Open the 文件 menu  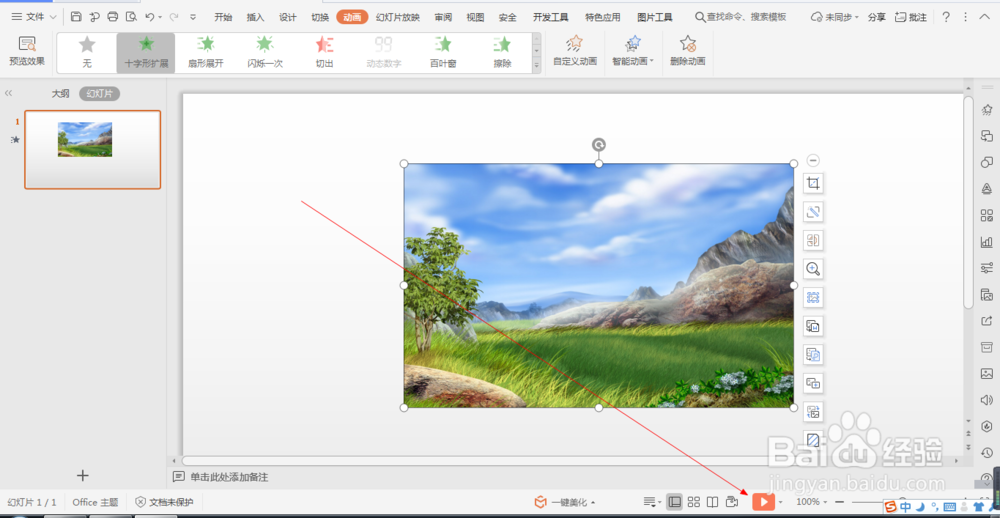tap(34, 17)
